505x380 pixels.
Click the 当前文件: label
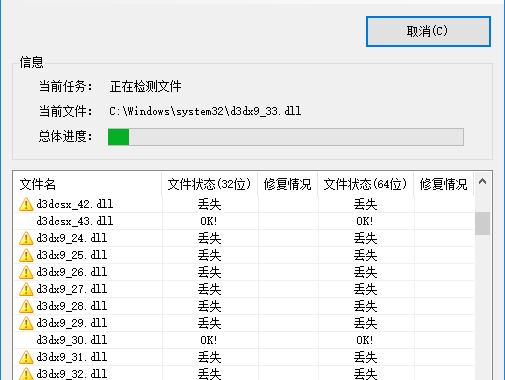pos(65,111)
